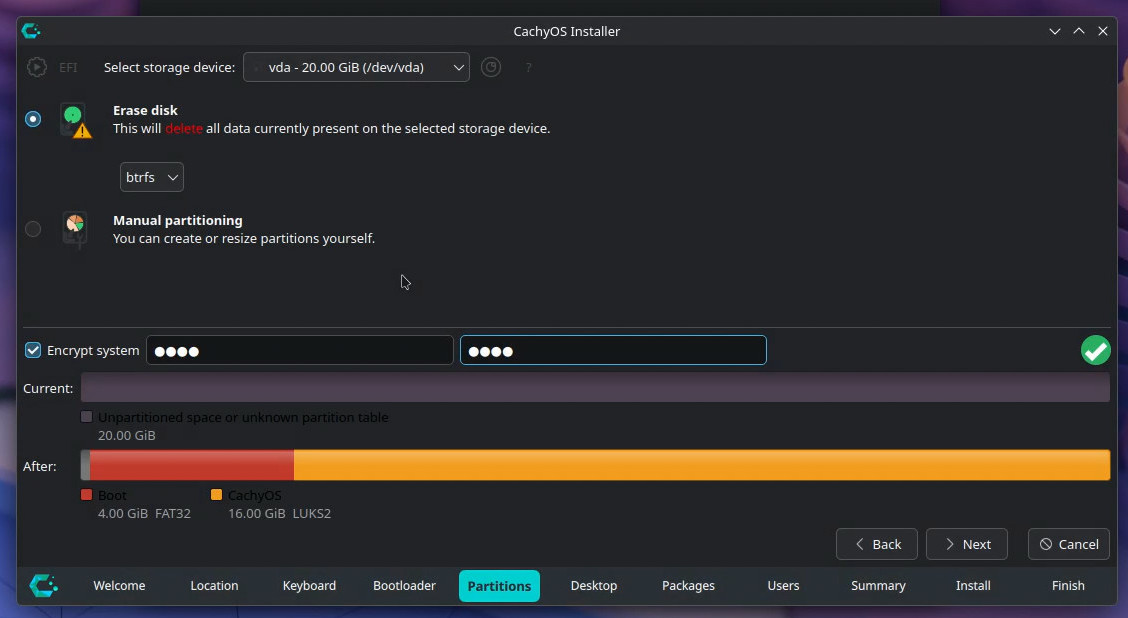The height and width of the screenshot is (618, 1128).
Task: Click the orange CachyOS legend swatch
Action: coord(216,494)
